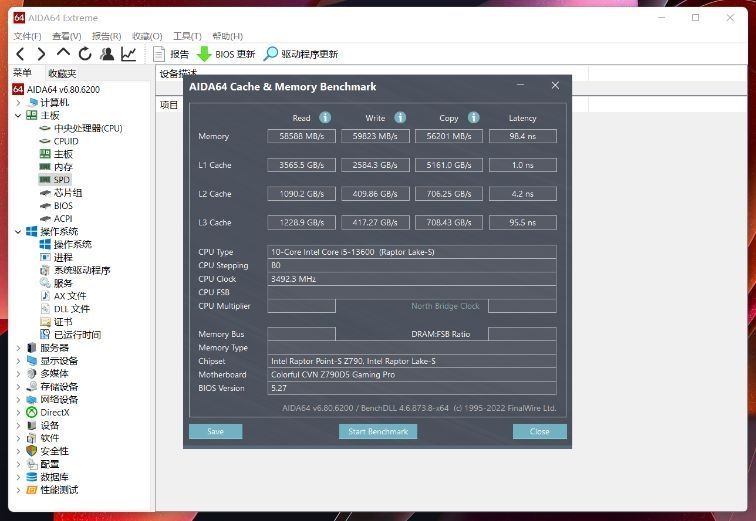Collapse the 主板 tree node

[18, 115]
